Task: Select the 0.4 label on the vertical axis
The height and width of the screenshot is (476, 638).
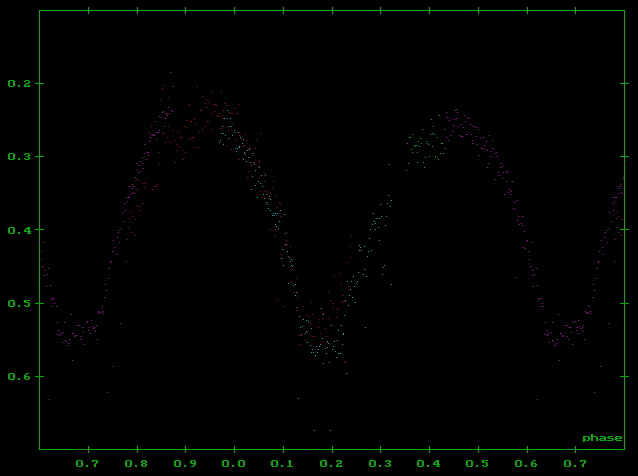Action: pos(18,230)
